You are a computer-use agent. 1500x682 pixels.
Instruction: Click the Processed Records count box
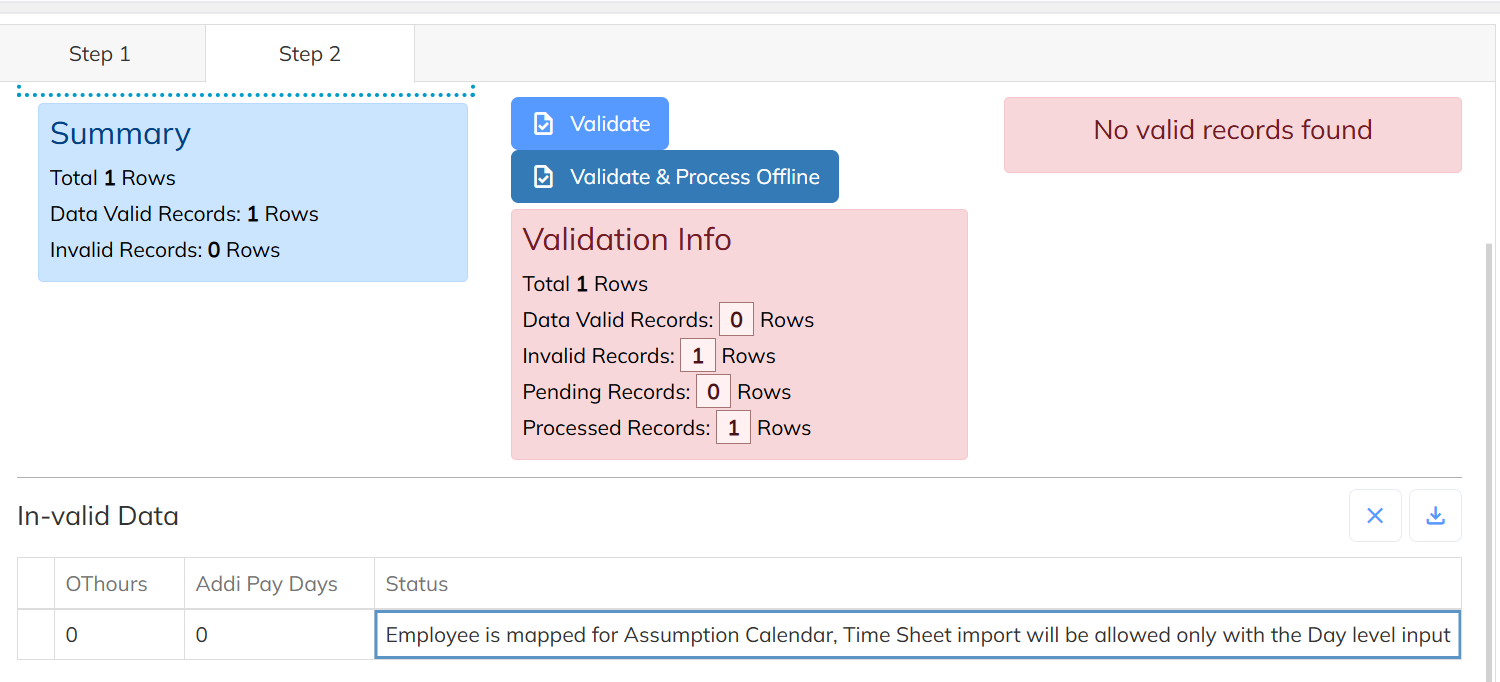pyautogui.click(x=733, y=428)
